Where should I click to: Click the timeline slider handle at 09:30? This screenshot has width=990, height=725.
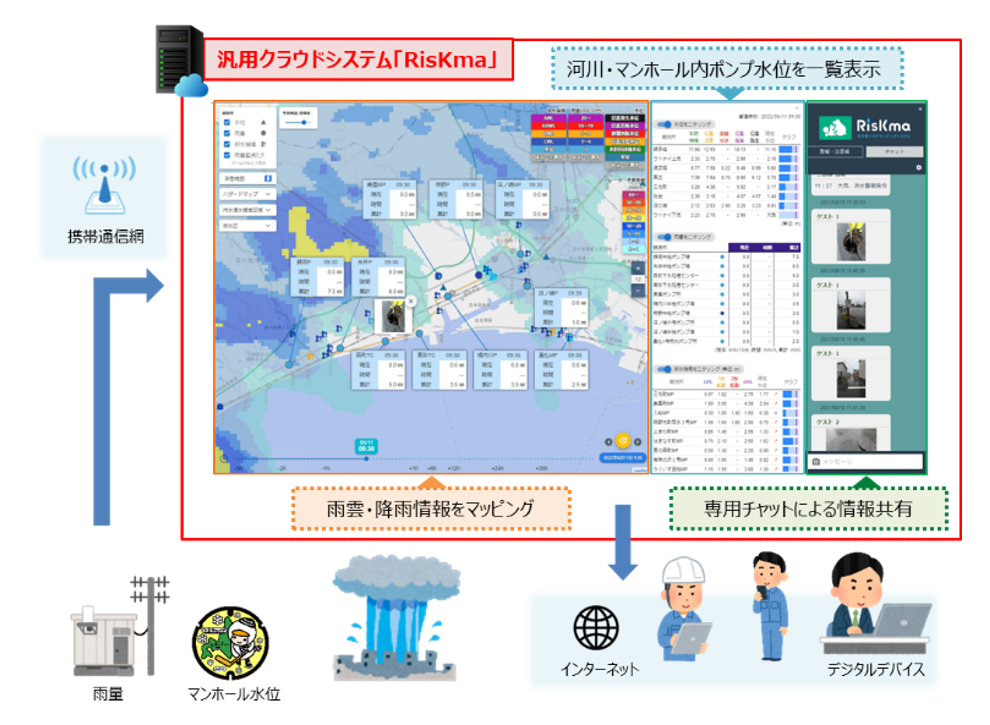(366, 459)
